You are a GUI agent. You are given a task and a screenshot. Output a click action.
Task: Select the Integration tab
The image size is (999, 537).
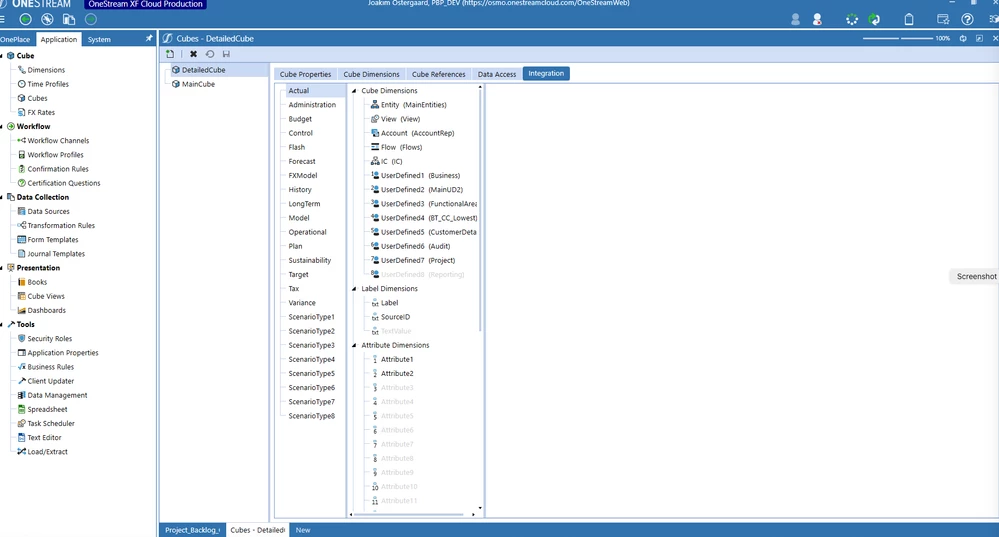click(546, 73)
